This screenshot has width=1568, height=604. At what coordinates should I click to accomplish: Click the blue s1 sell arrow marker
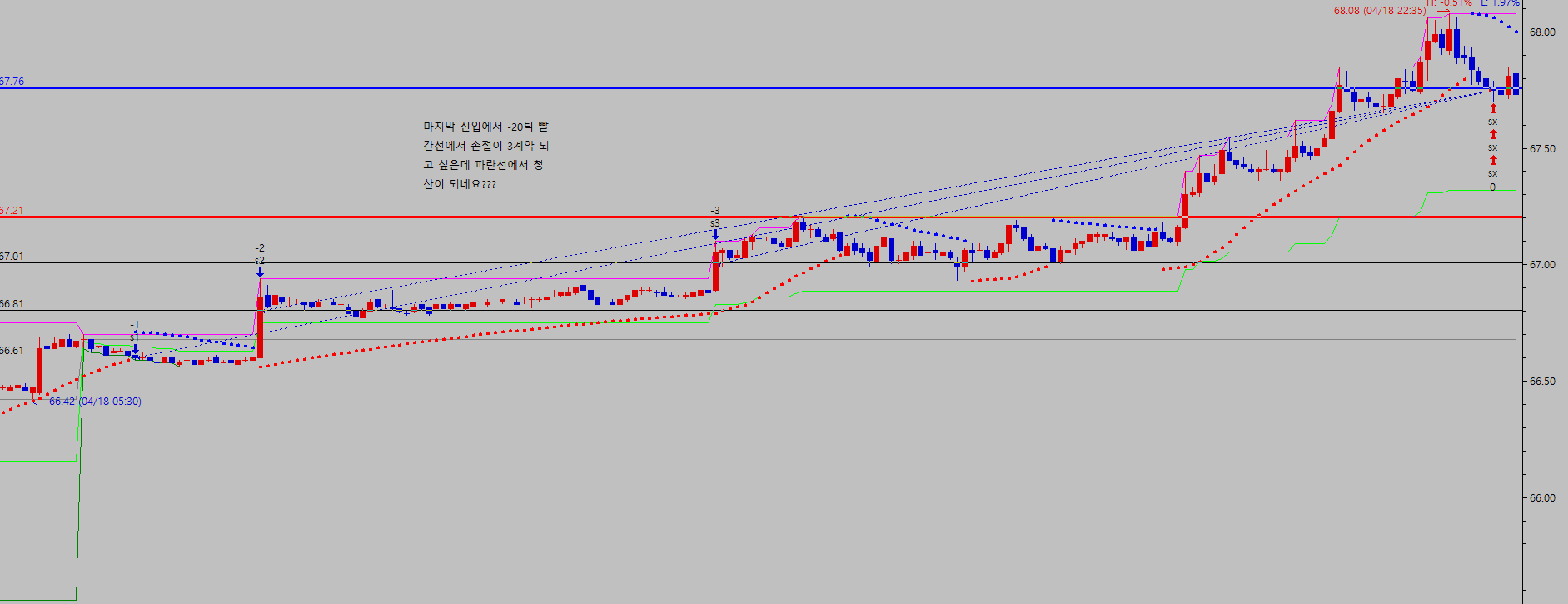135,349
